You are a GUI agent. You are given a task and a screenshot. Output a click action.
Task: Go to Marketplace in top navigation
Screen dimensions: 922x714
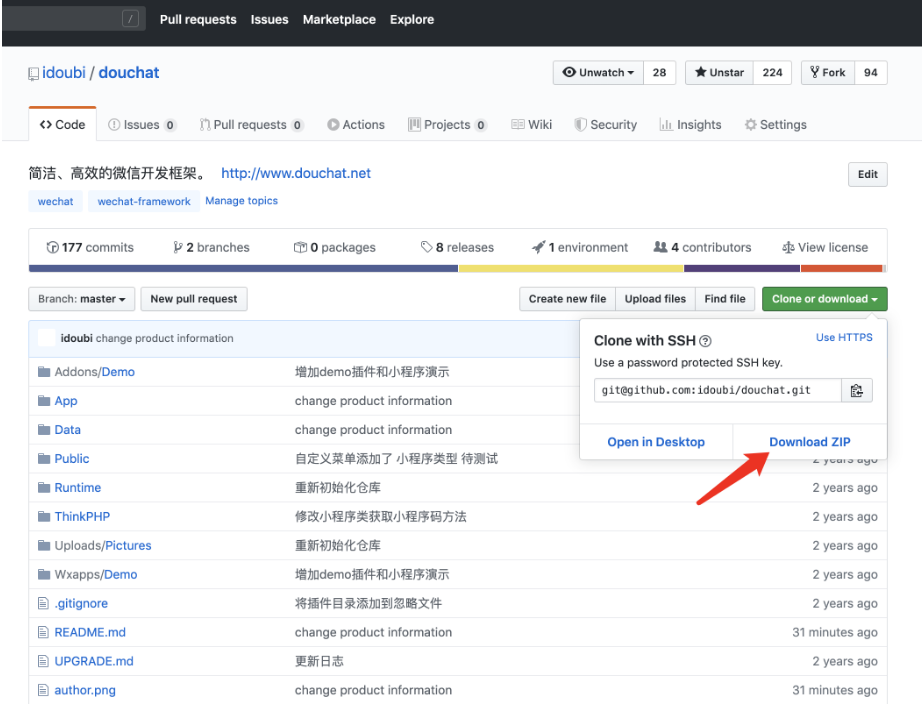[x=339, y=19]
